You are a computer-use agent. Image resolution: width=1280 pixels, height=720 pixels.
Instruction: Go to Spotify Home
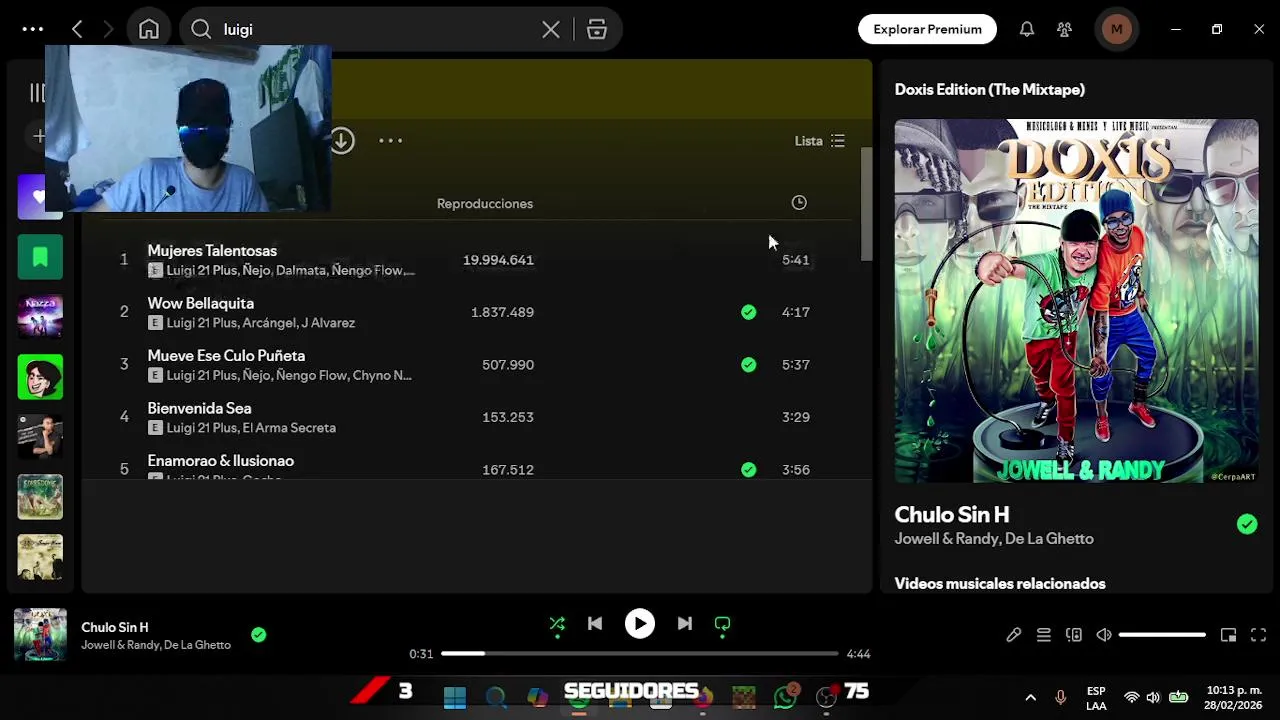149,29
